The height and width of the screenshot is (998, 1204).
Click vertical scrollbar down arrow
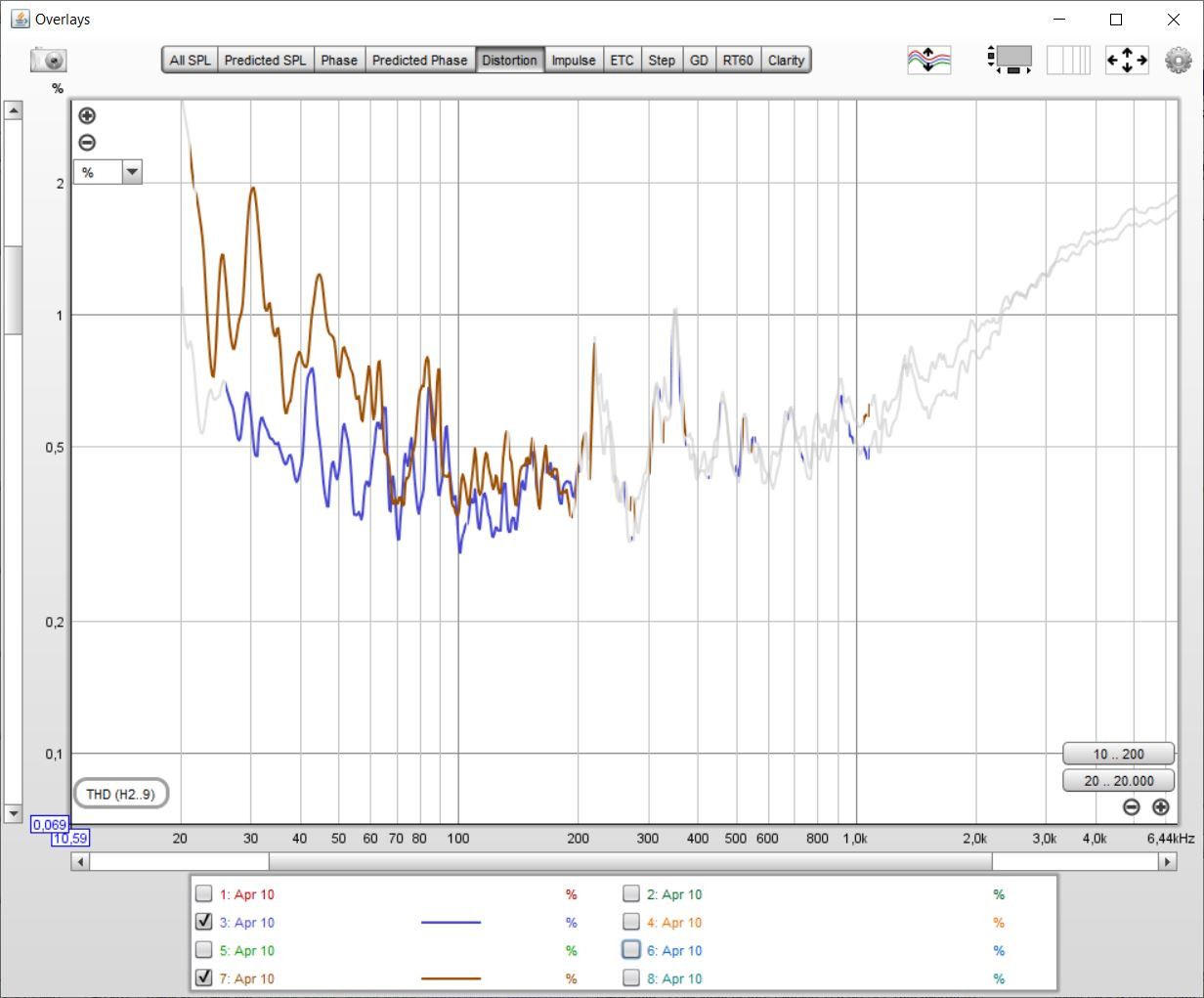pos(13,813)
